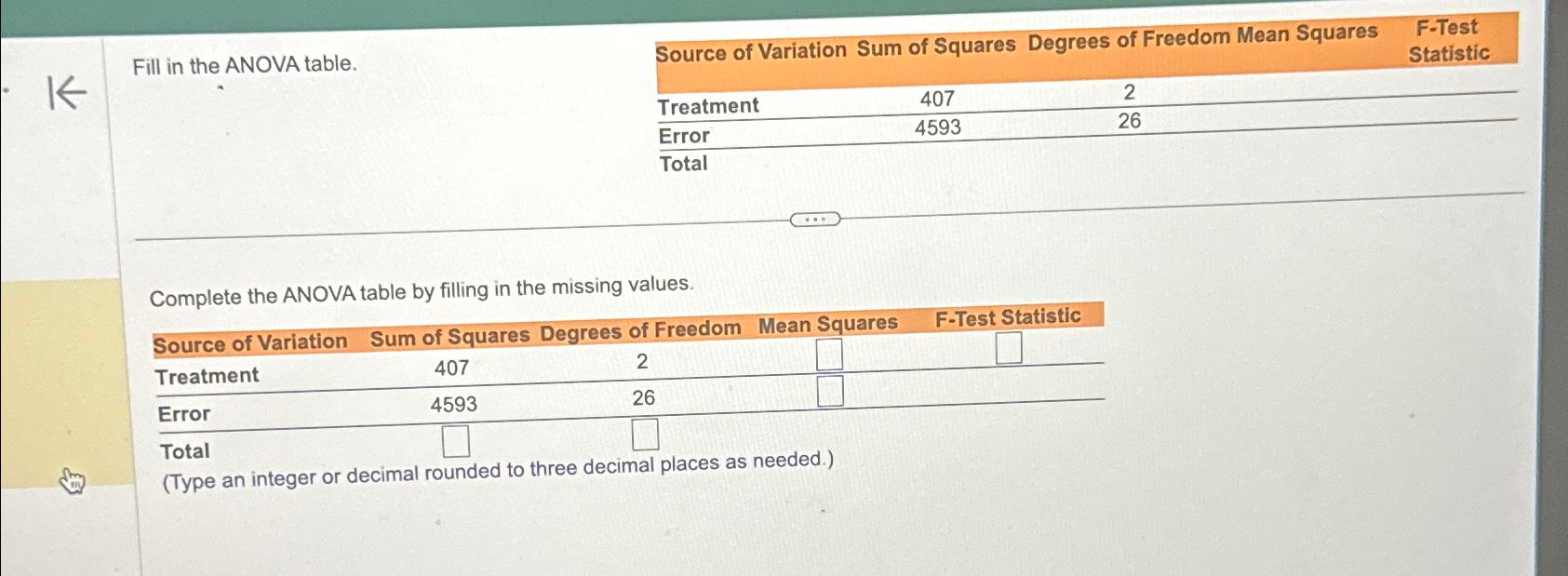
Task: Click the Mean Squares column header
Action: pyautogui.click(x=827, y=325)
